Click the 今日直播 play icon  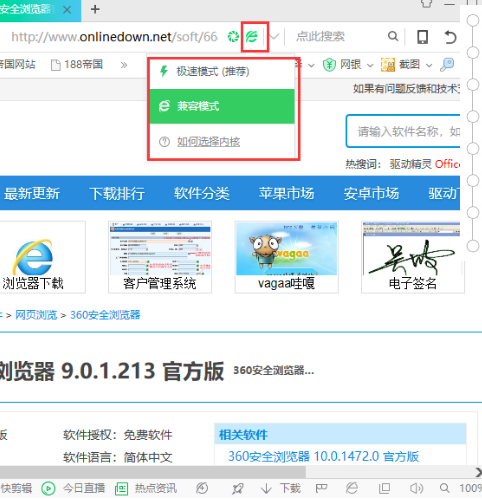point(48,489)
